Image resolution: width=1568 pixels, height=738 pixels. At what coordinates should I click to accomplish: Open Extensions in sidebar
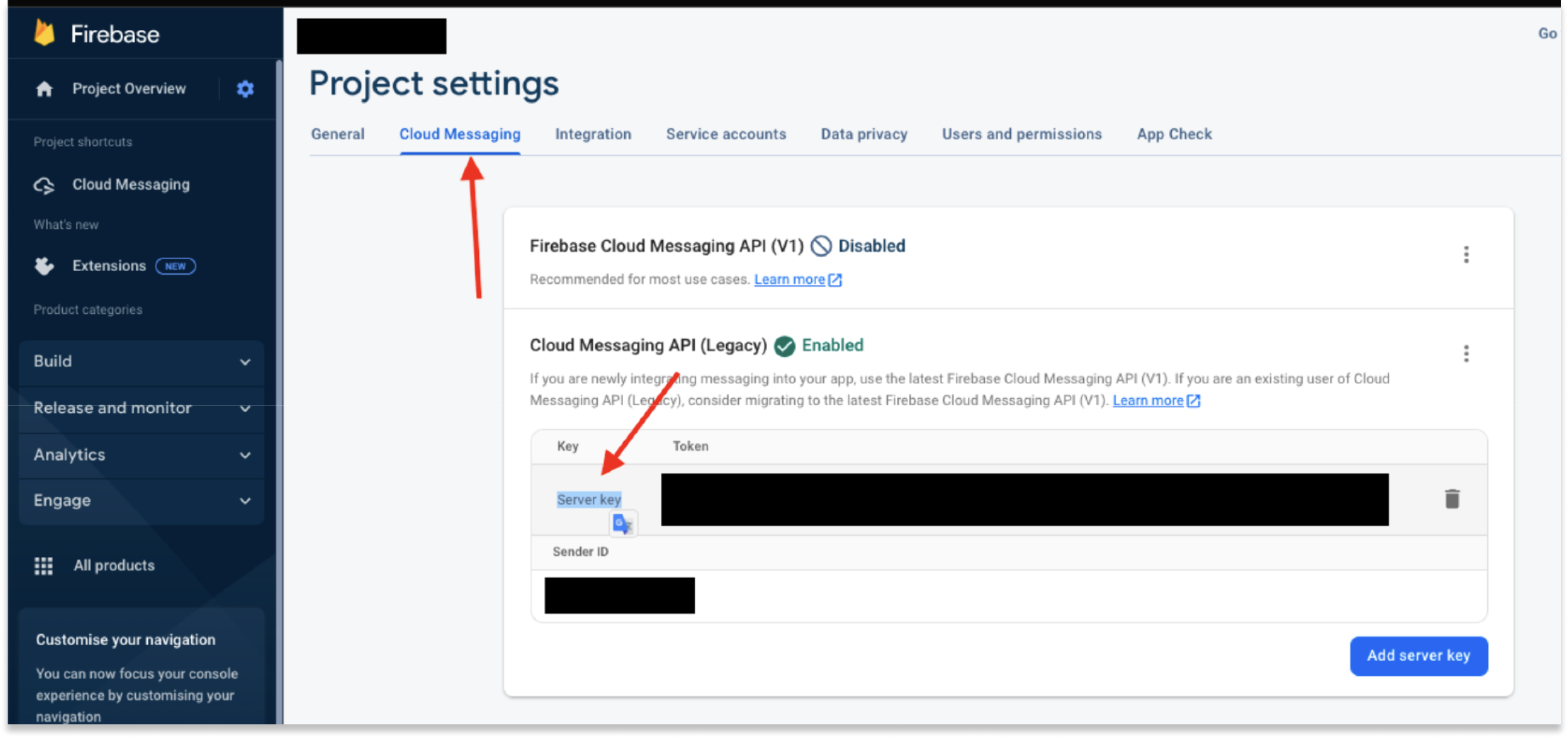(109, 266)
